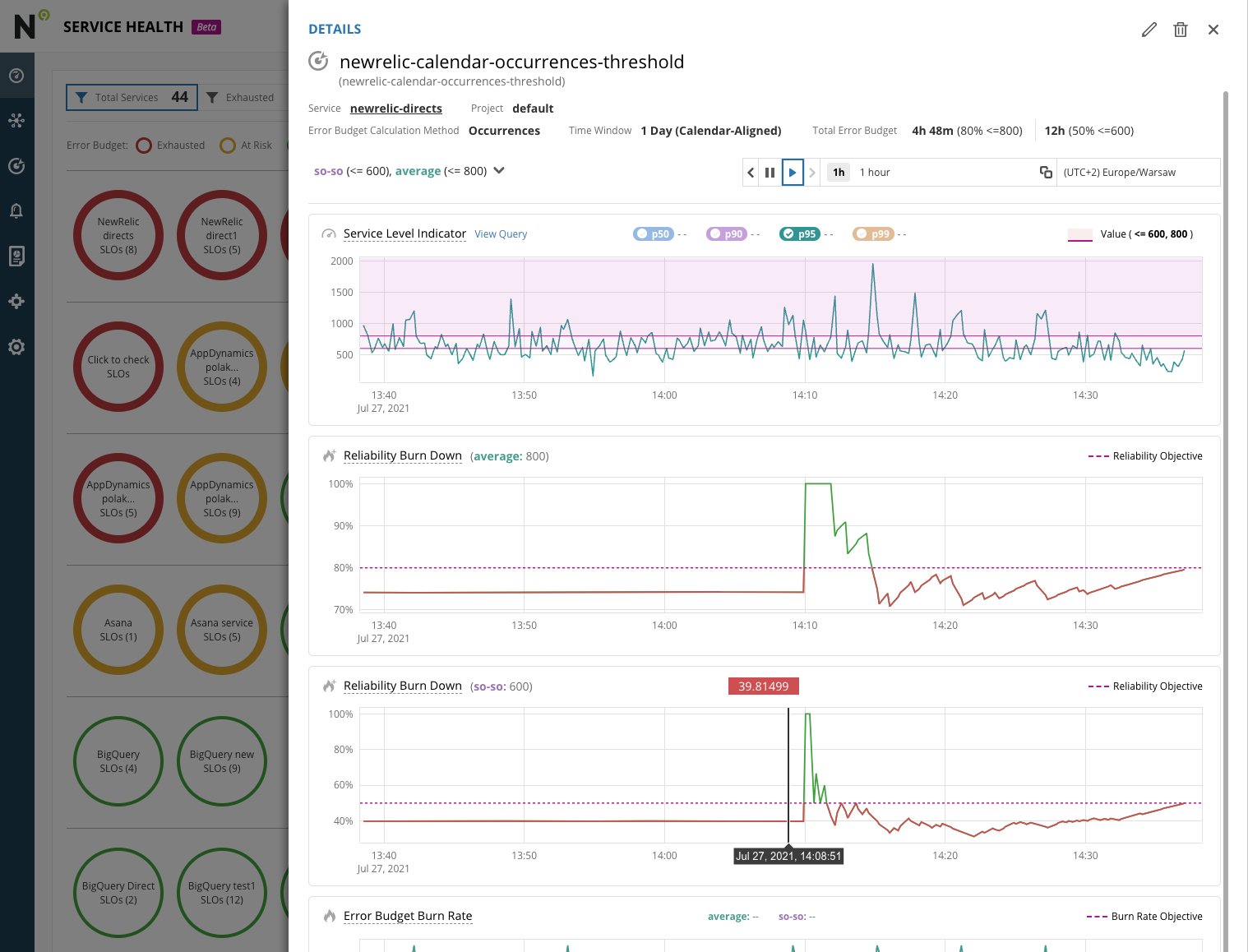Click the 14:08:51 timeline marker label
This screenshot has width=1248, height=952.
pos(788,856)
